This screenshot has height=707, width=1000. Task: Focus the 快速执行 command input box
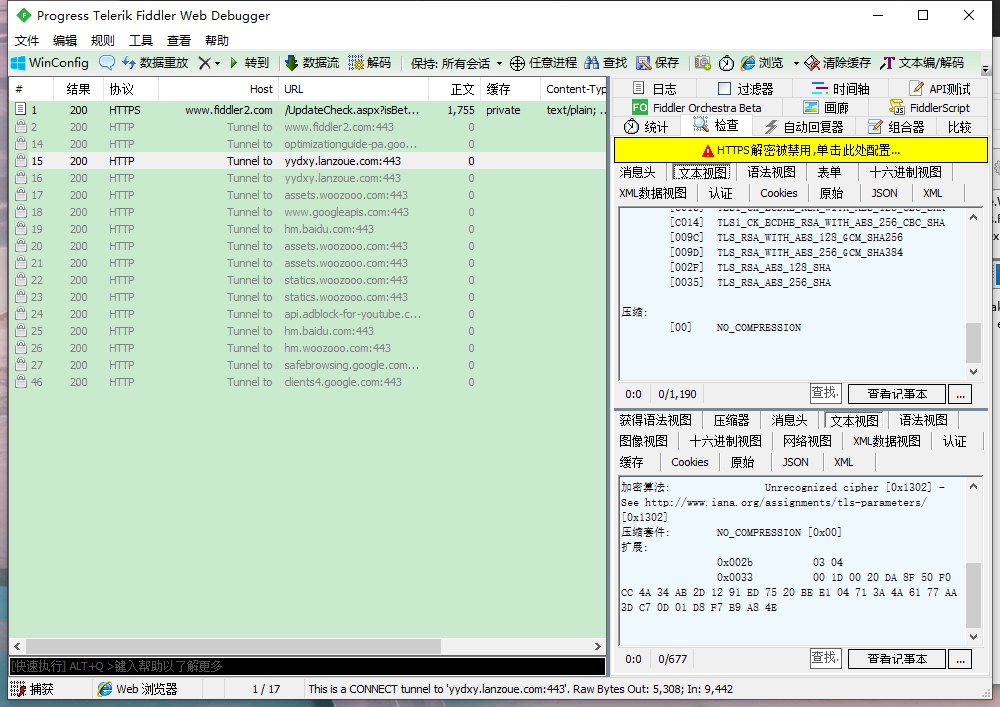point(307,666)
